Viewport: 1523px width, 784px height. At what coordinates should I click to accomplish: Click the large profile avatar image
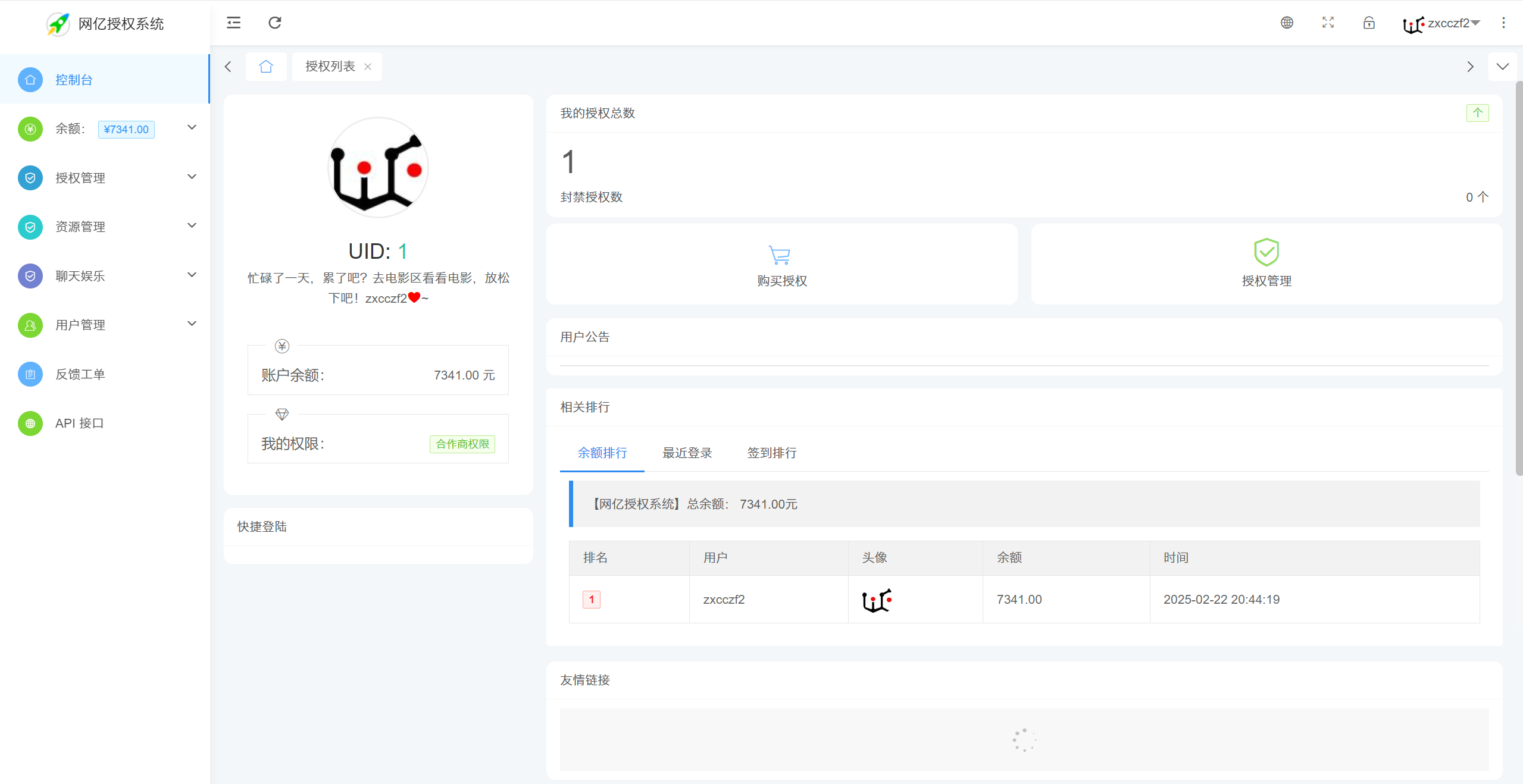[378, 167]
